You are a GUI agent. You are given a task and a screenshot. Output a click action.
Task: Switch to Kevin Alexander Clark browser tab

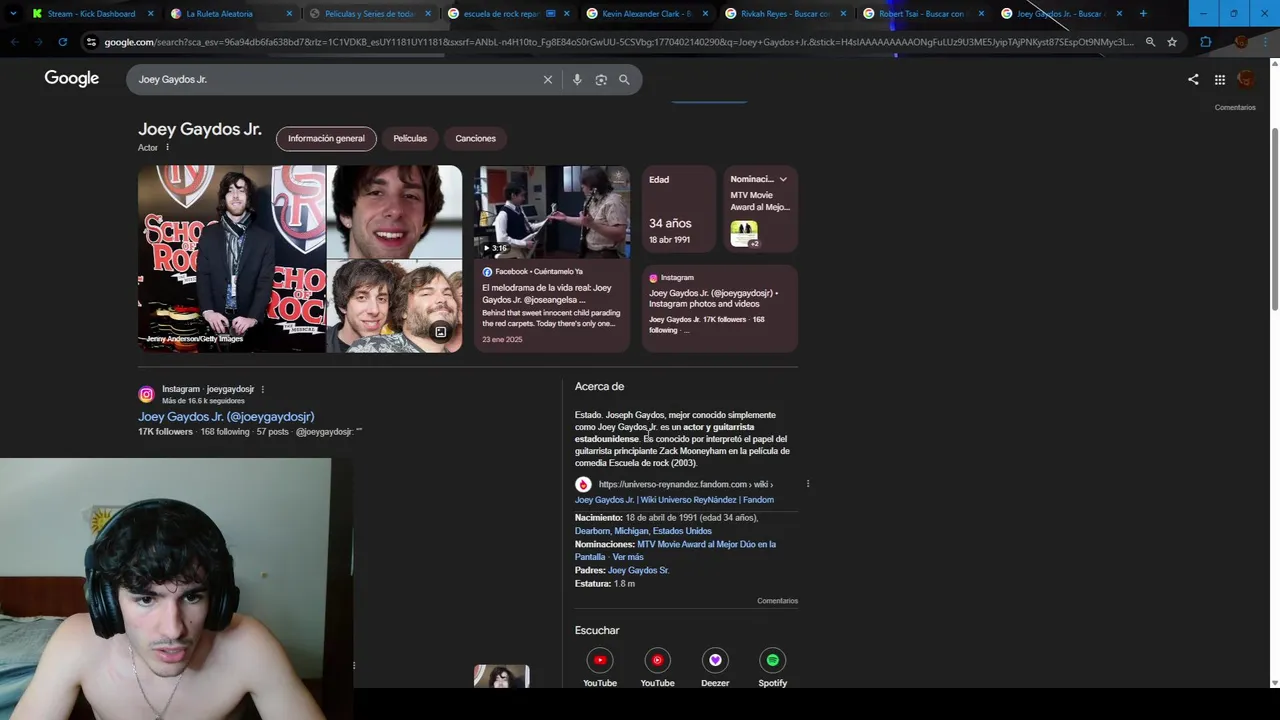tap(647, 14)
